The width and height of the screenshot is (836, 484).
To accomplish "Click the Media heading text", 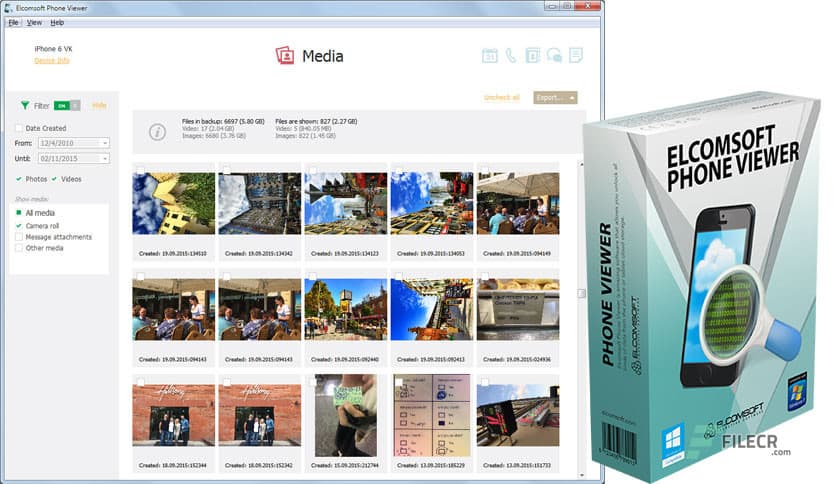I will click(x=323, y=56).
